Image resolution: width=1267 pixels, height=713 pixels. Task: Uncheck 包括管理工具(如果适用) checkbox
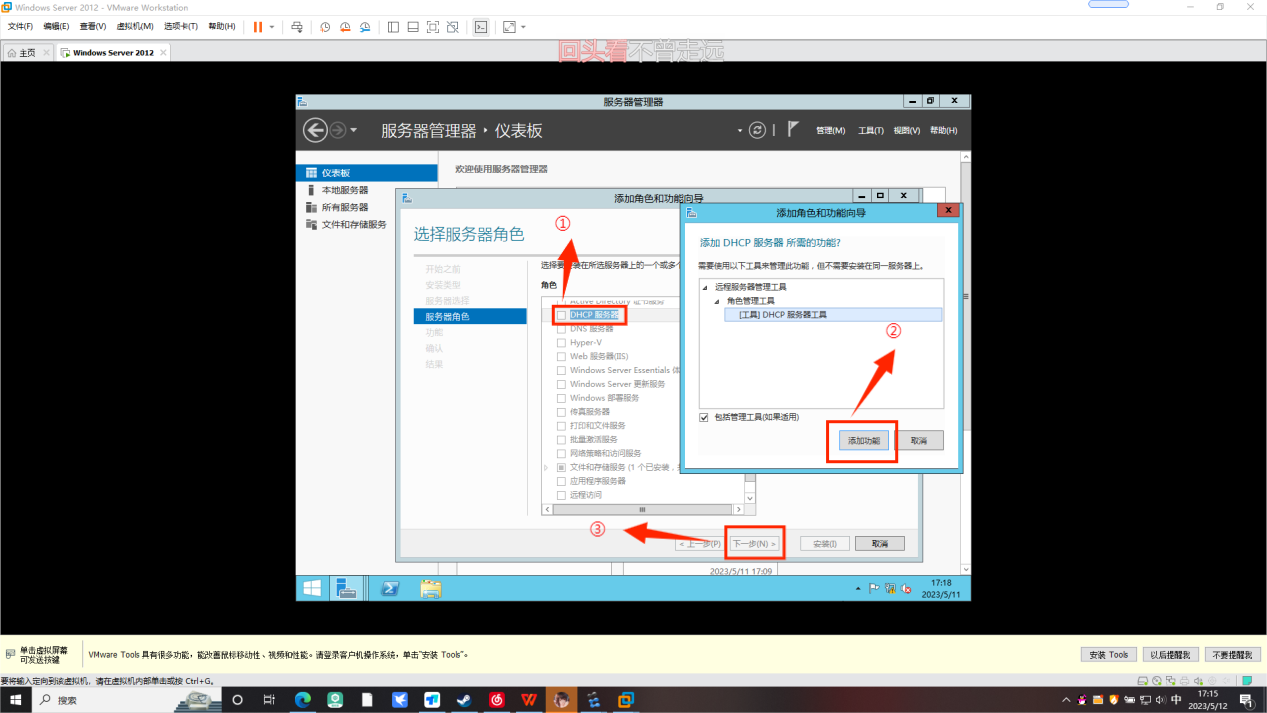coord(704,417)
